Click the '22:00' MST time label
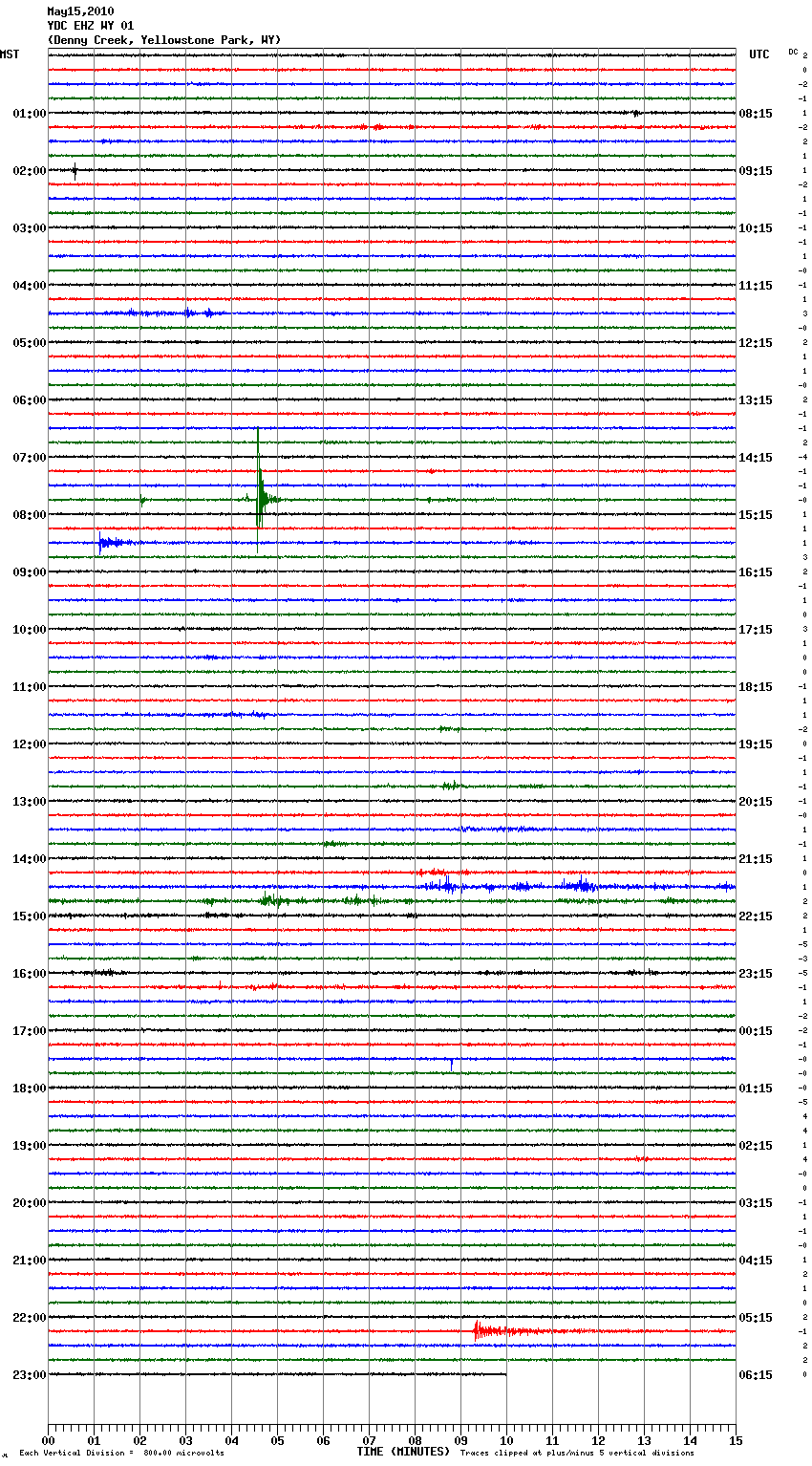Screen dimensions: 812x1466 (x=30, y=1318)
